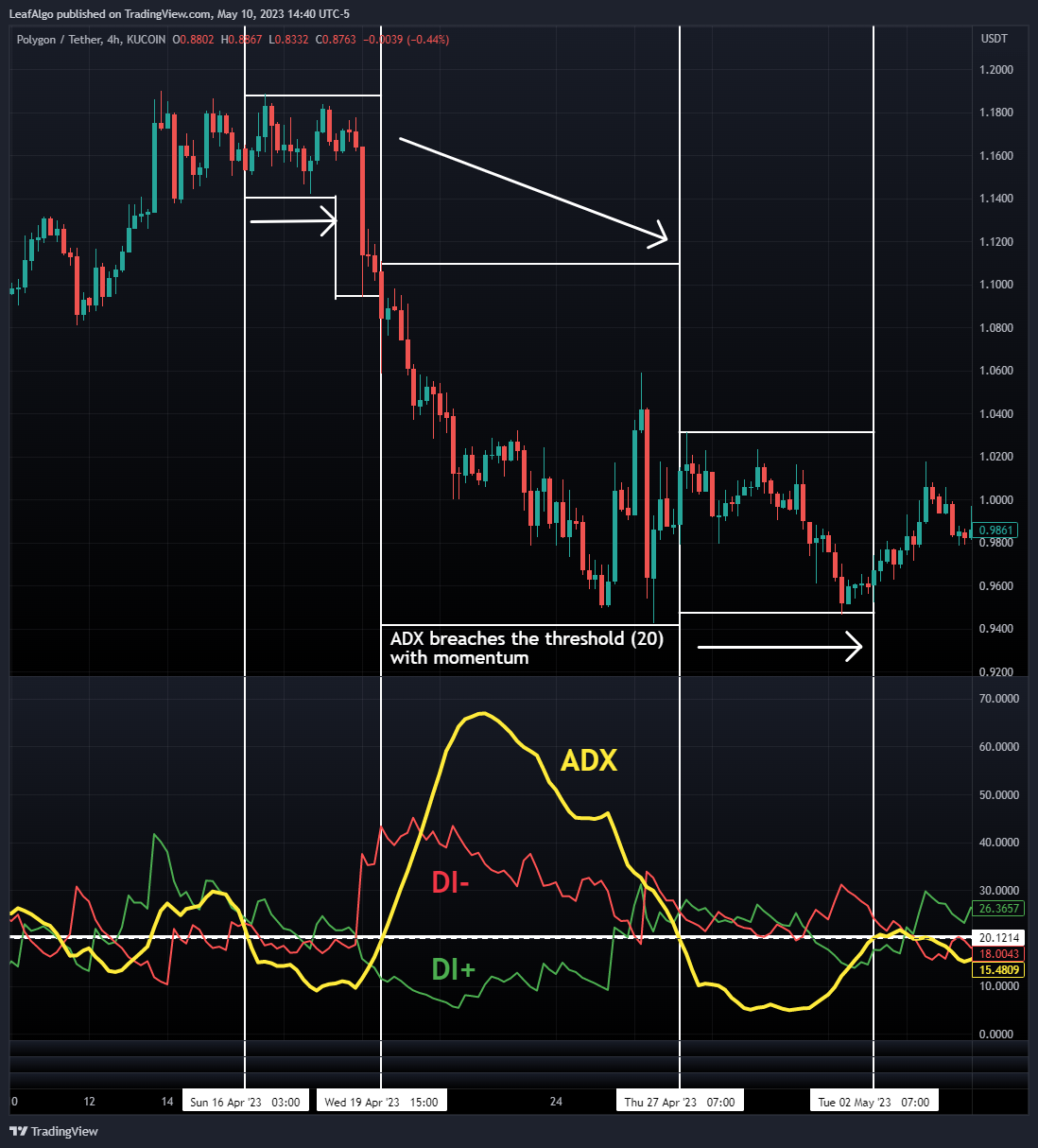This screenshot has height=1148, width=1038.
Task: Click the current price label 0.9861
Action: coord(996,531)
